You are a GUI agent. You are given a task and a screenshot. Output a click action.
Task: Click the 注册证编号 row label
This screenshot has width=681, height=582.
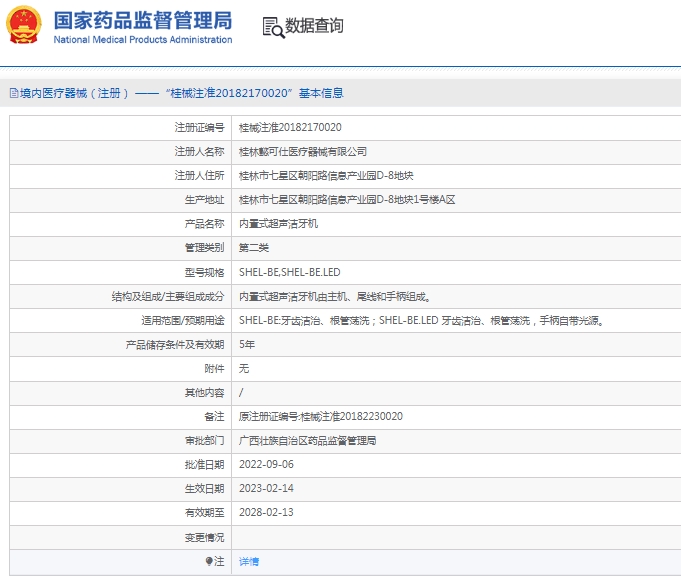click(199, 127)
